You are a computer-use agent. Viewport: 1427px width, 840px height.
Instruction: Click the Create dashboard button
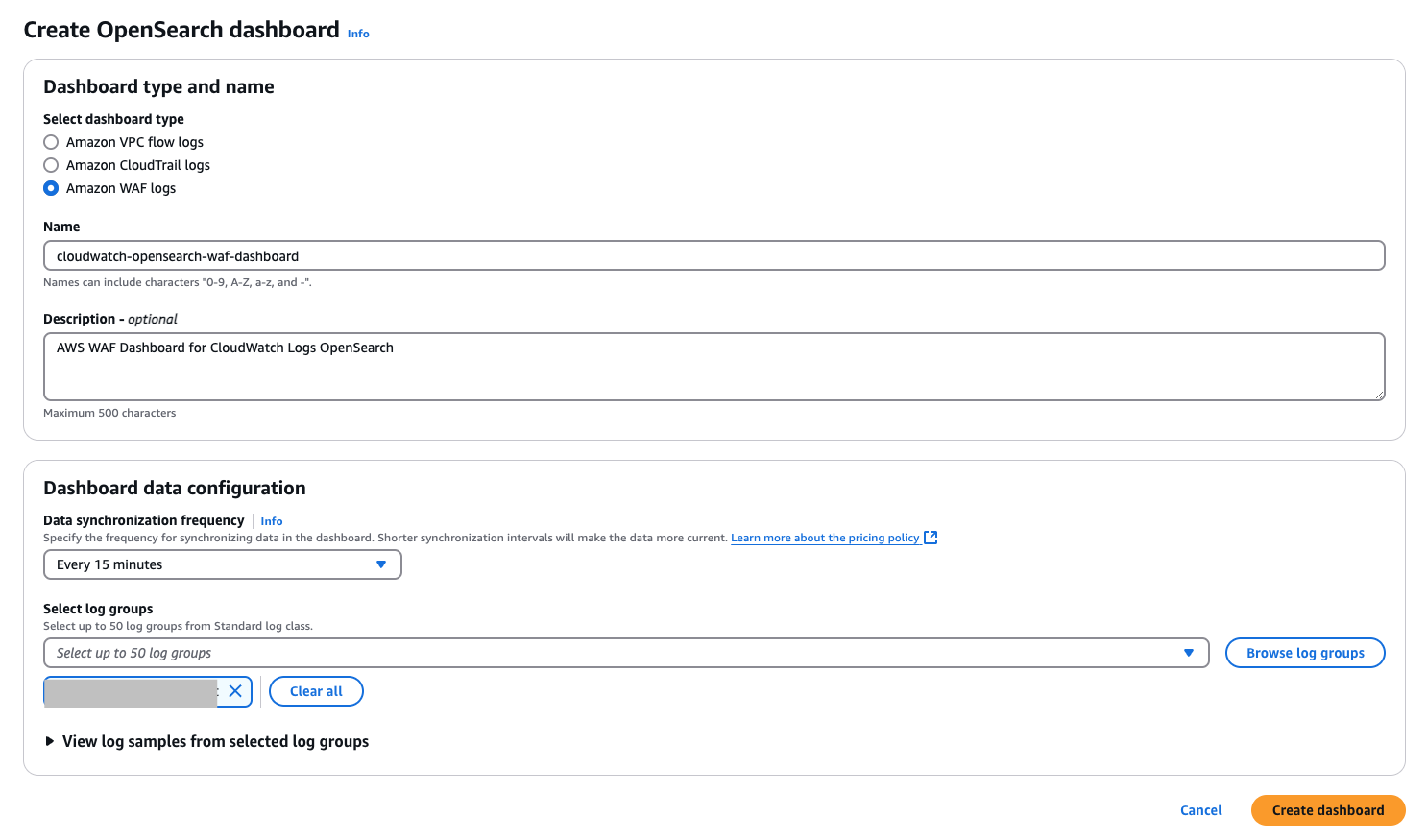1328,810
